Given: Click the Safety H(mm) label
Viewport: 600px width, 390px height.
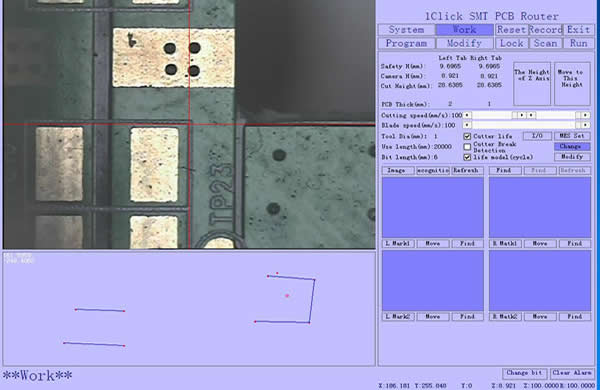Looking at the screenshot, I should pyautogui.click(x=402, y=66).
